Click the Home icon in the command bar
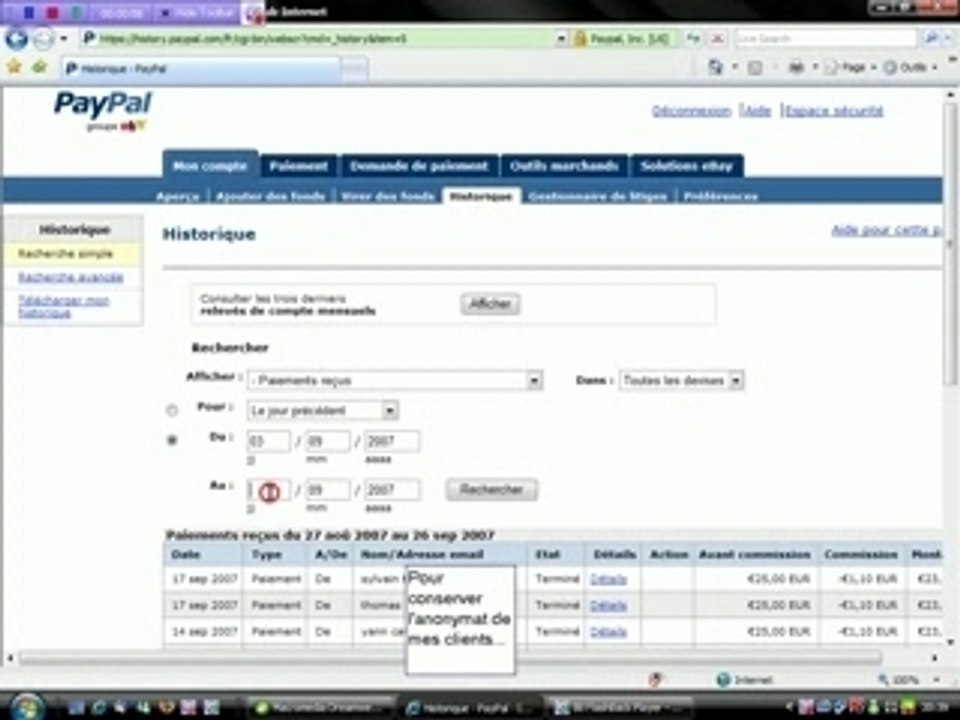The height and width of the screenshot is (720, 960). [x=716, y=67]
